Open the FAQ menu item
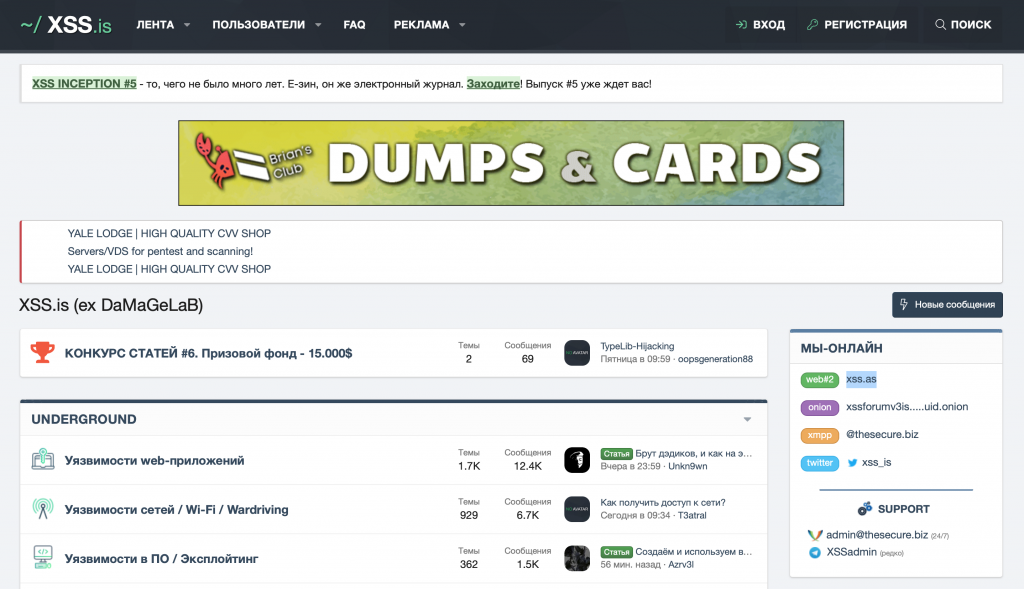 pos(354,25)
